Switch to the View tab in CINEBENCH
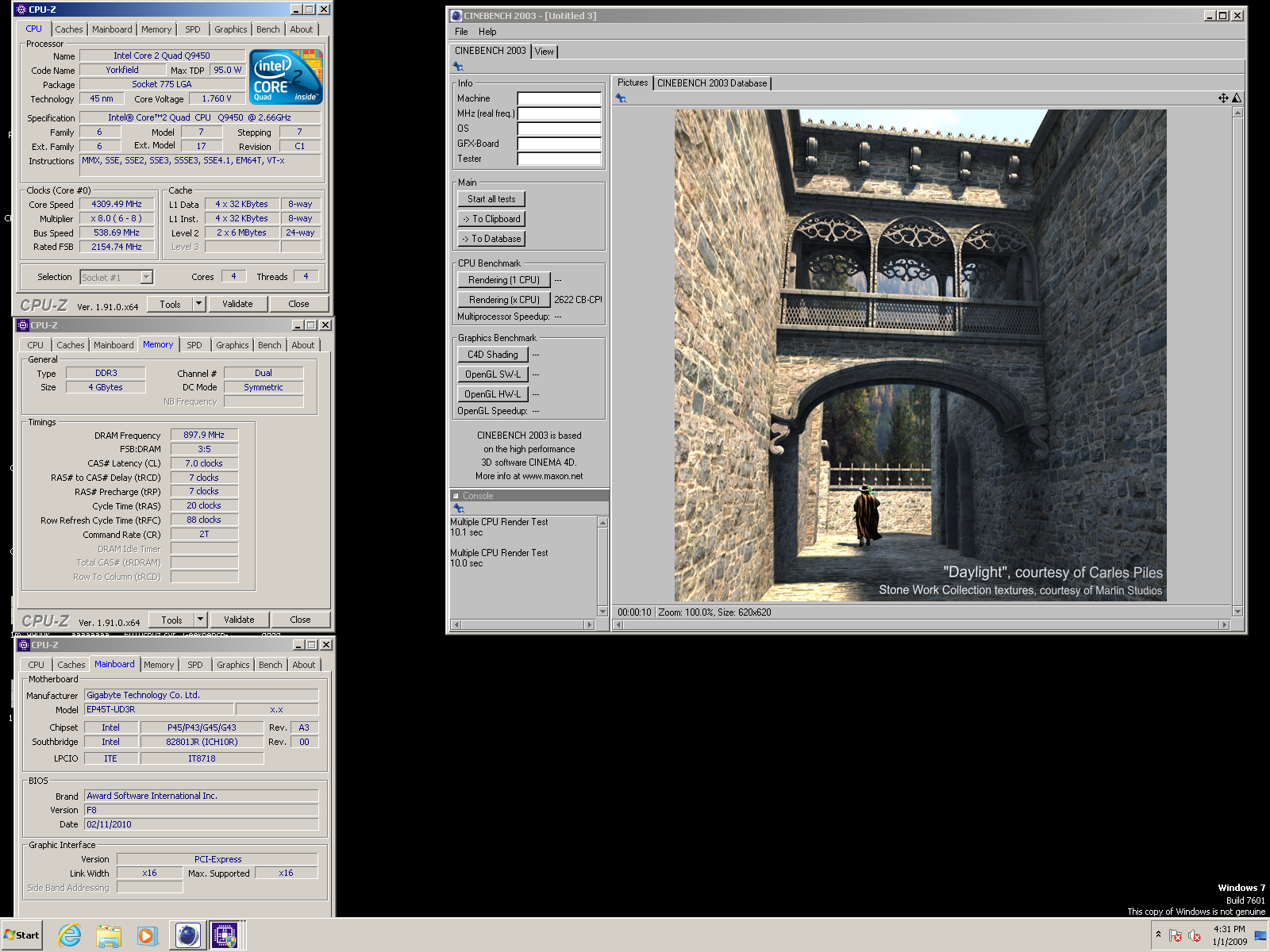The image size is (1270, 952). tap(545, 52)
